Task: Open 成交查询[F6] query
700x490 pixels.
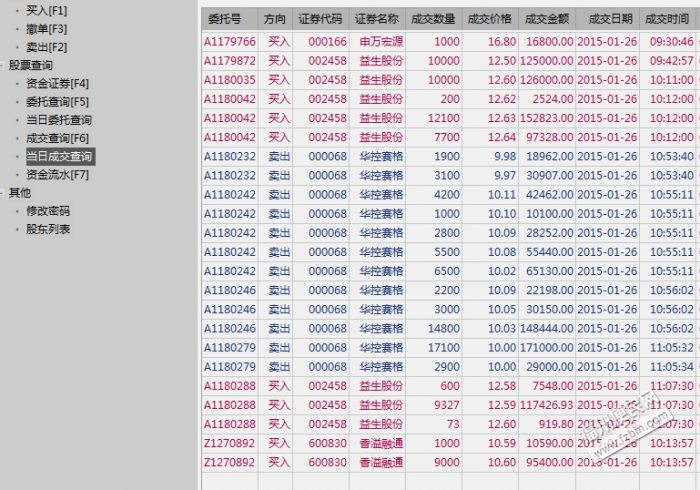Action: coord(57,138)
